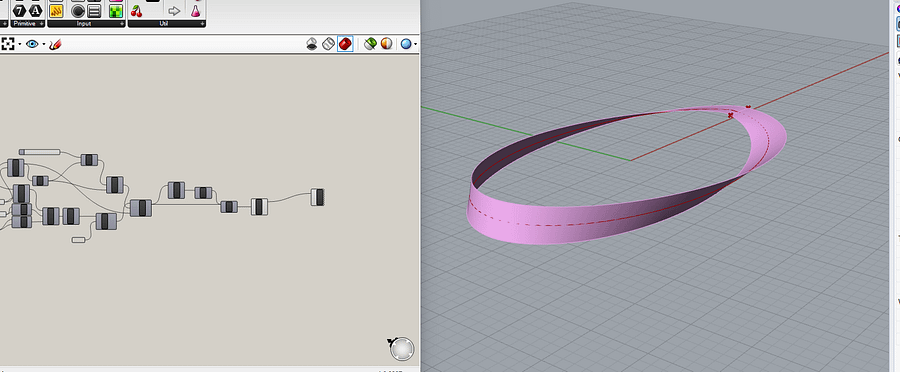This screenshot has width=900, height=372.
Task: Select the grey arrow icon in the Util group
Action: tap(174, 11)
